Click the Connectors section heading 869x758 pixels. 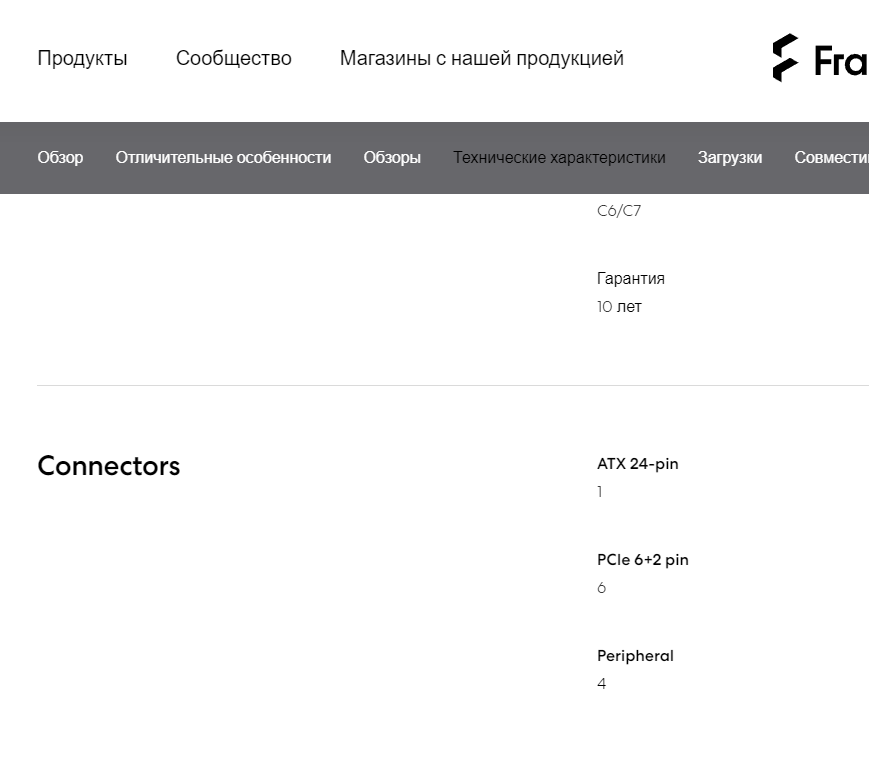108,466
